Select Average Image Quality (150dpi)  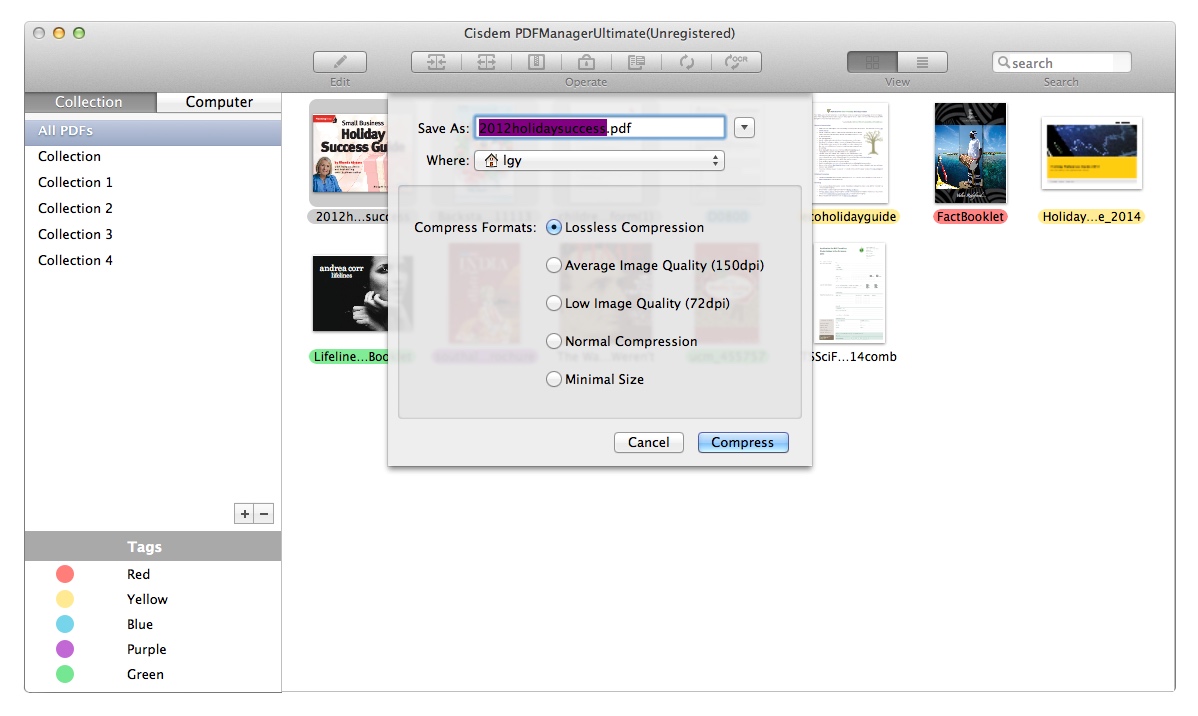point(554,265)
